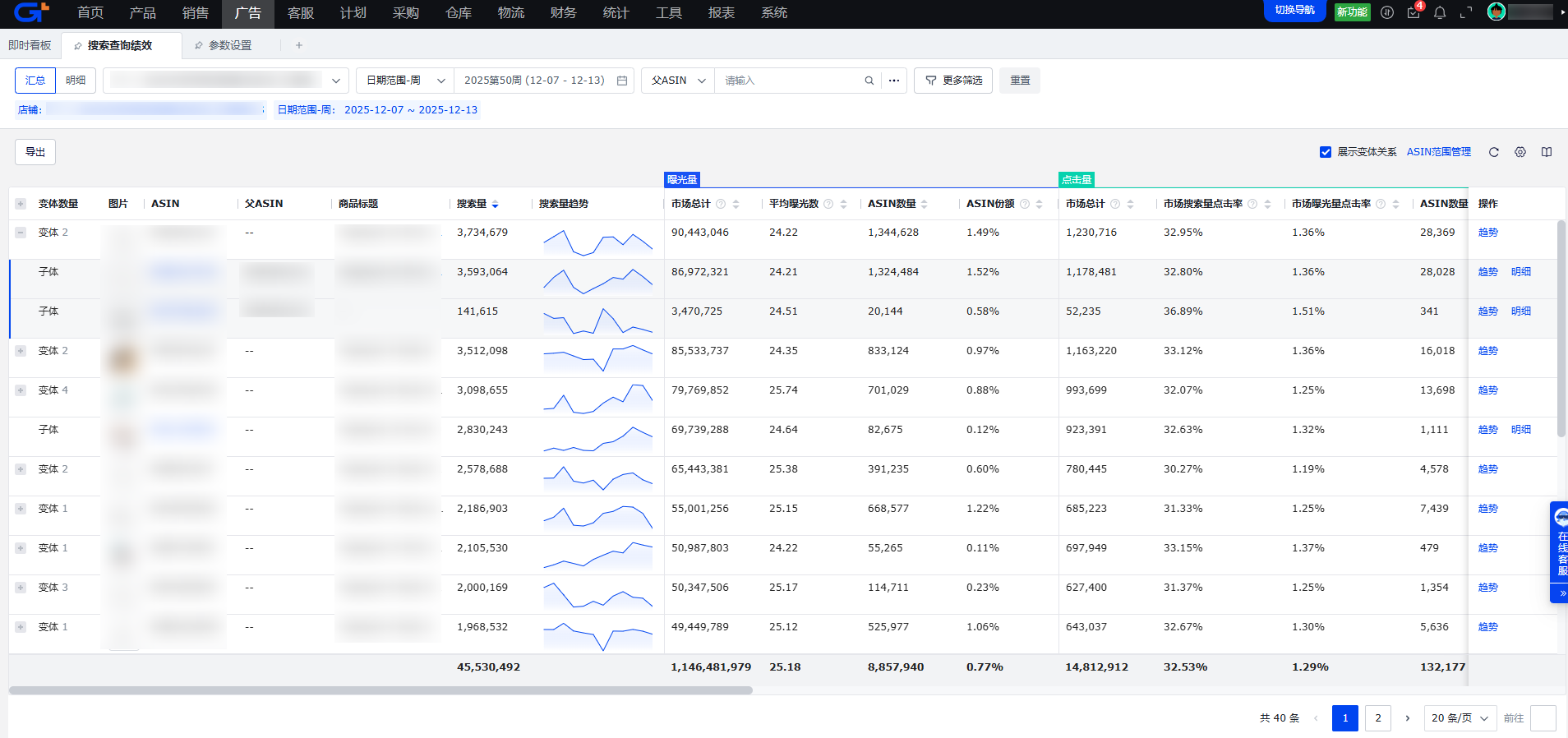The height and width of the screenshot is (738, 1568).
Task: Click the 导出 export button
Action: [x=35, y=152]
